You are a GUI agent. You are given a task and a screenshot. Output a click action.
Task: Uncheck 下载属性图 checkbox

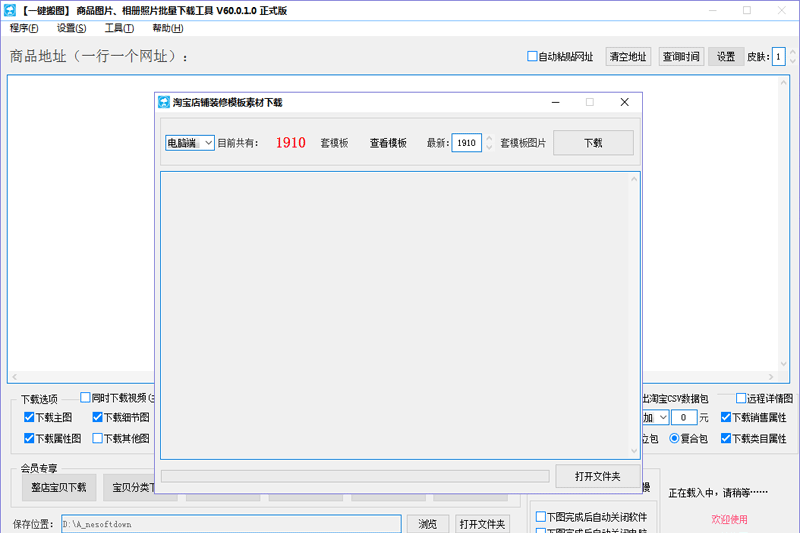29,438
